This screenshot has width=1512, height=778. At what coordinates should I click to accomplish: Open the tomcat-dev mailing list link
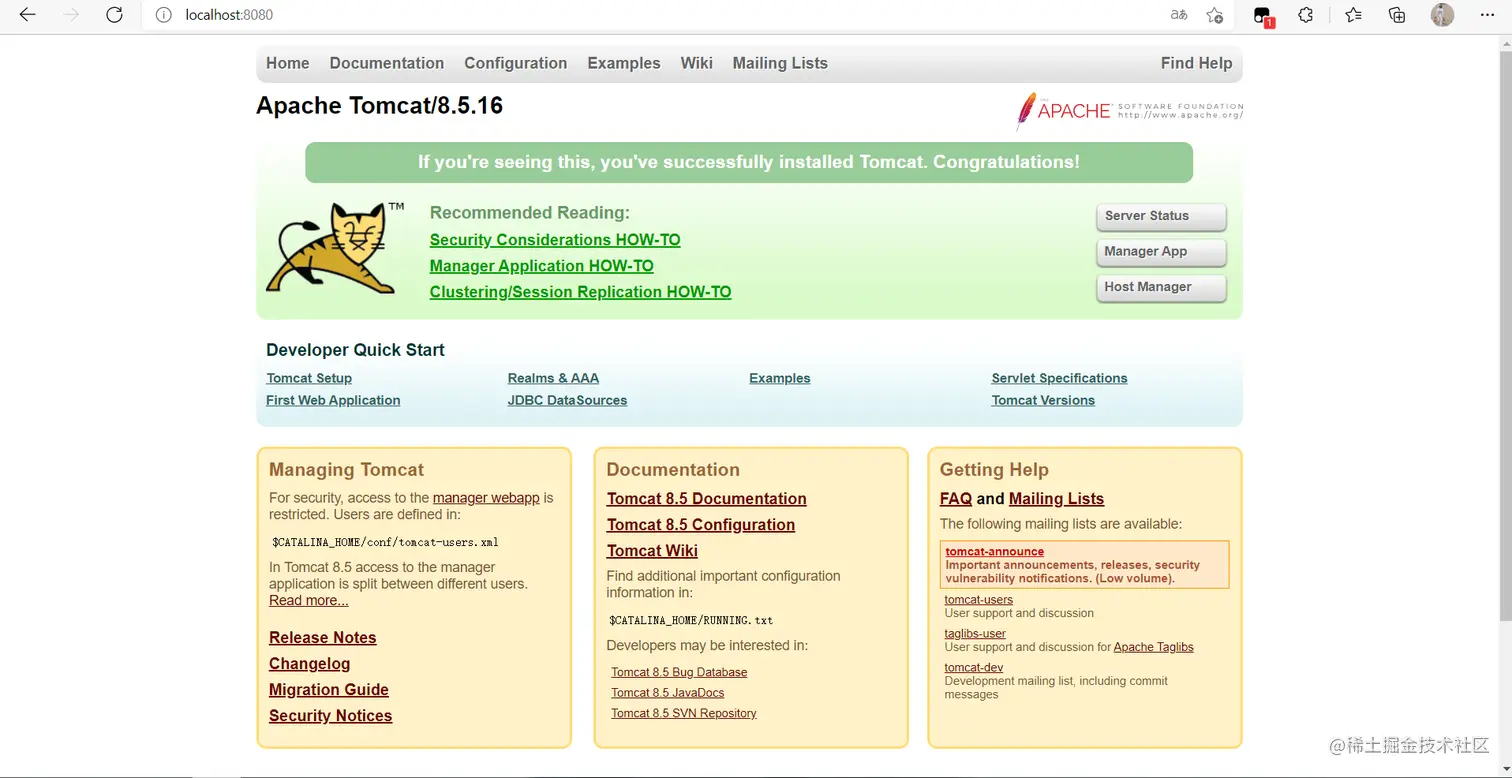[x=974, y=668]
